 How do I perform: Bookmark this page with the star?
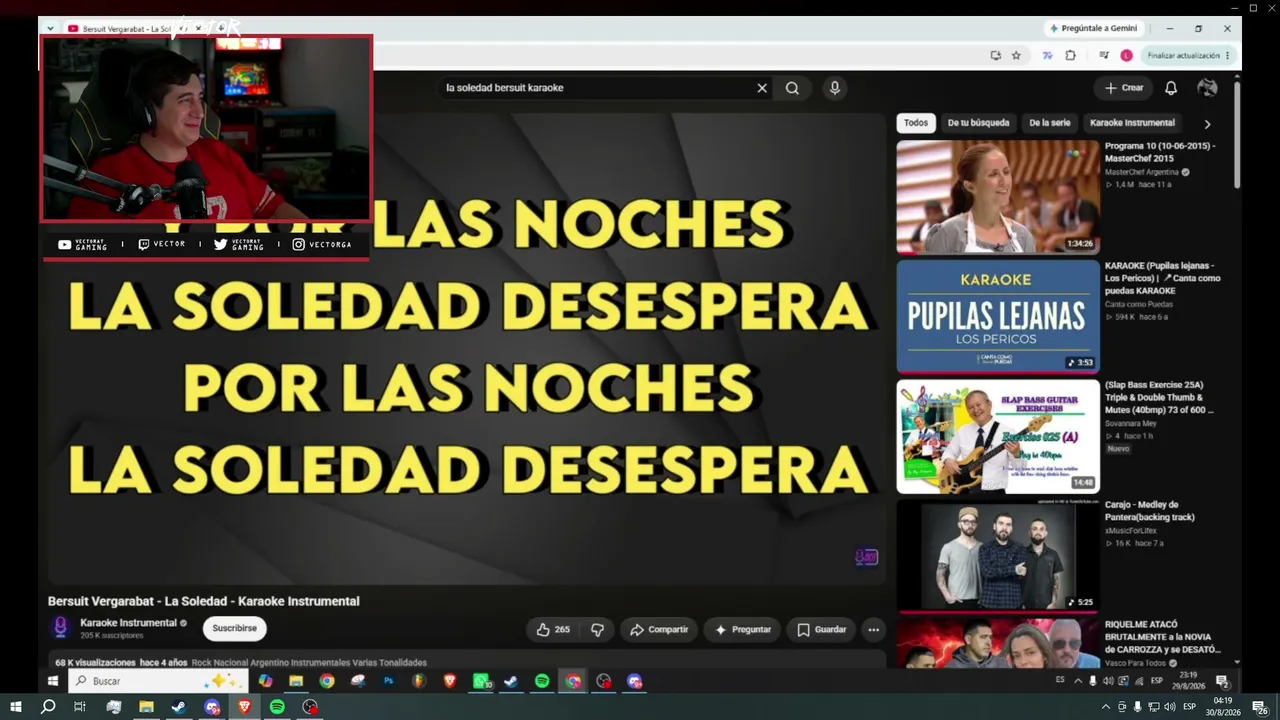point(1016,56)
